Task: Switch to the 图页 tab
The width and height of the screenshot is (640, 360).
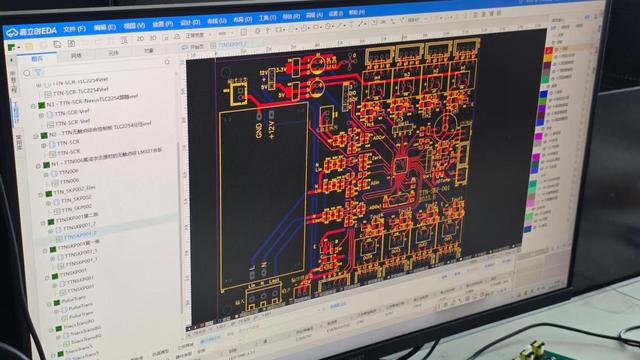Action: click(37, 59)
